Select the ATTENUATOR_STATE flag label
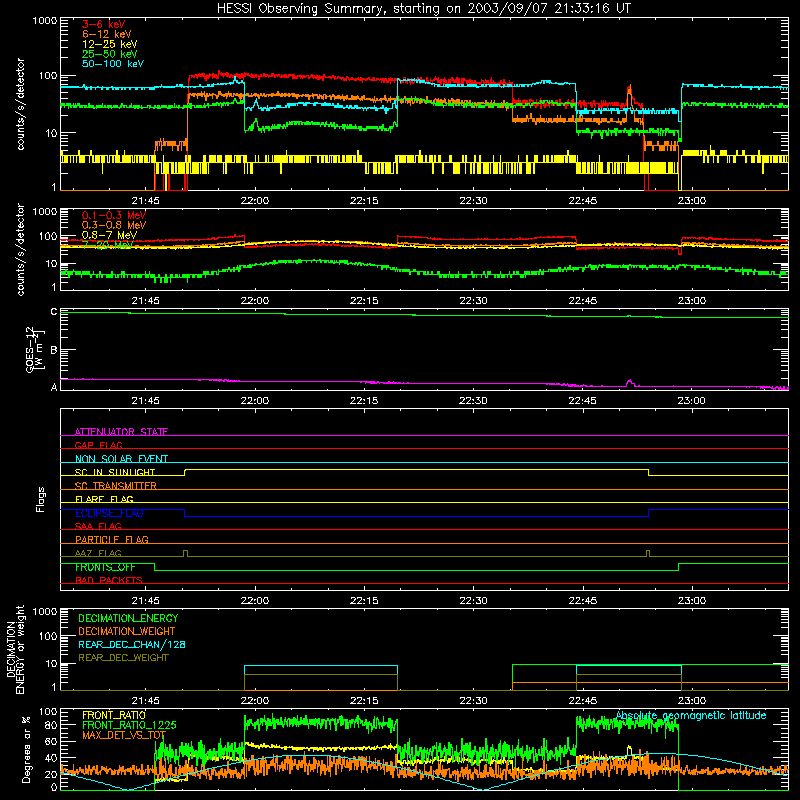Image resolution: width=800 pixels, height=800 pixels. pos(121,432)
